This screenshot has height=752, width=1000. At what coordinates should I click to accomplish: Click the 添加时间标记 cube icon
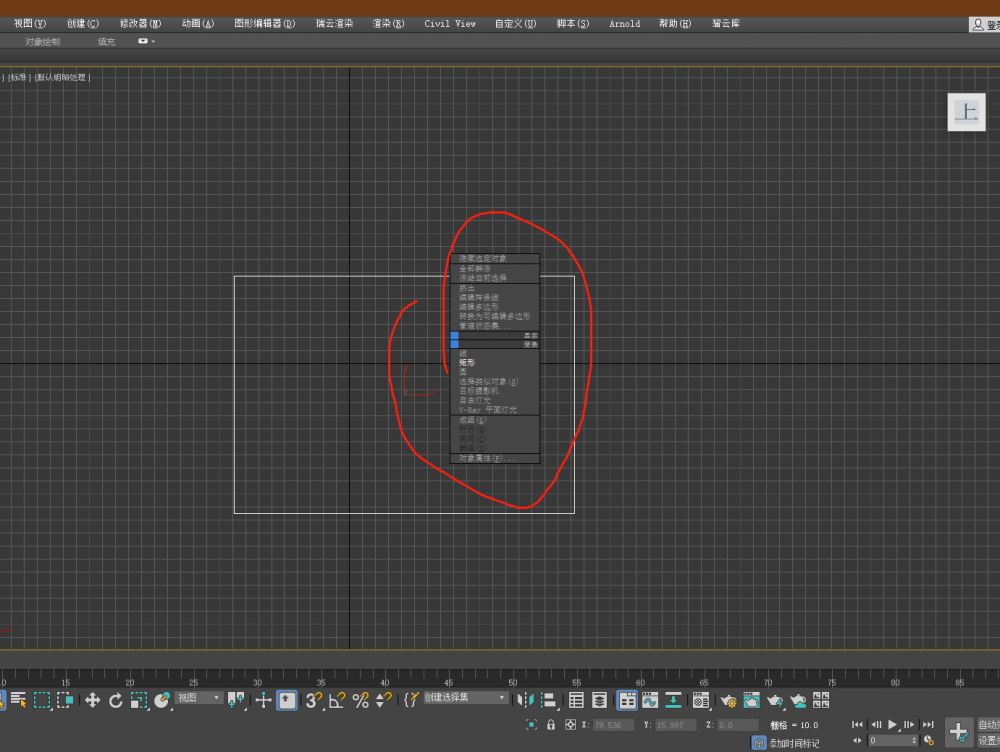tap(759, 743)
